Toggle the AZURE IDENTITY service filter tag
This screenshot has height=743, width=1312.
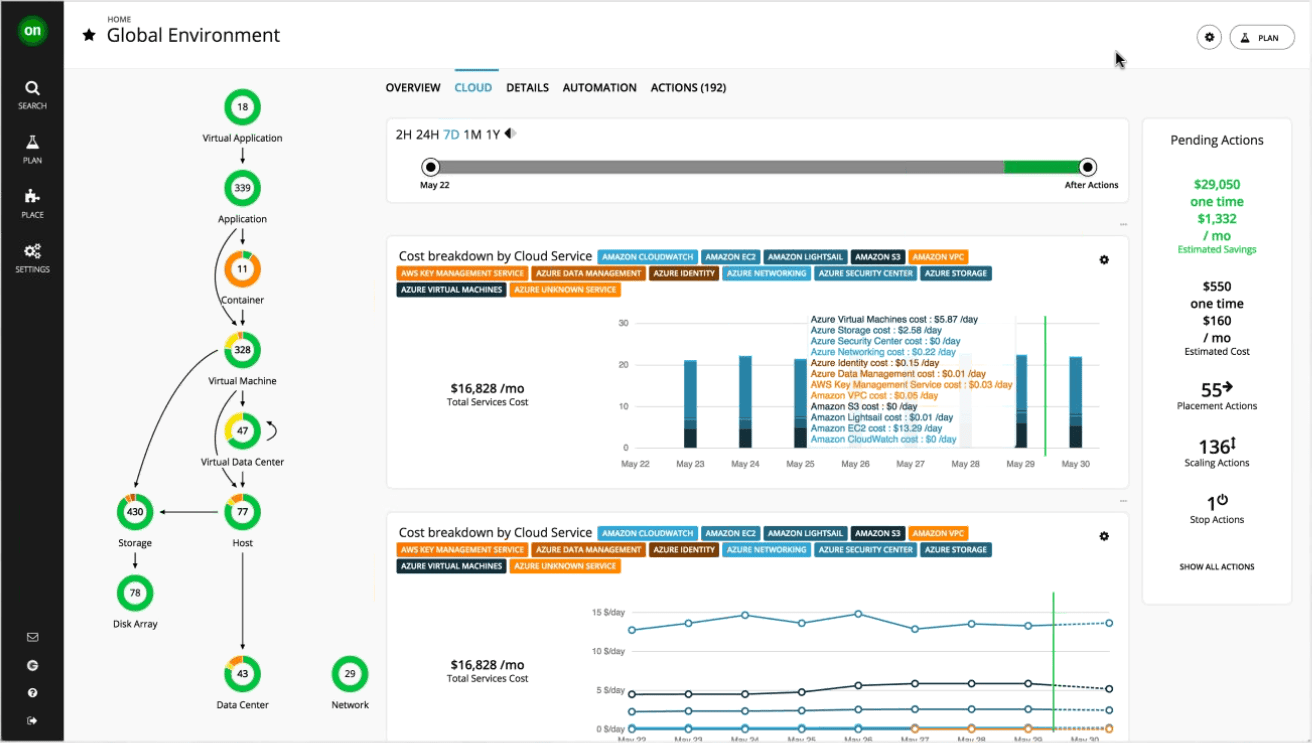684,273
